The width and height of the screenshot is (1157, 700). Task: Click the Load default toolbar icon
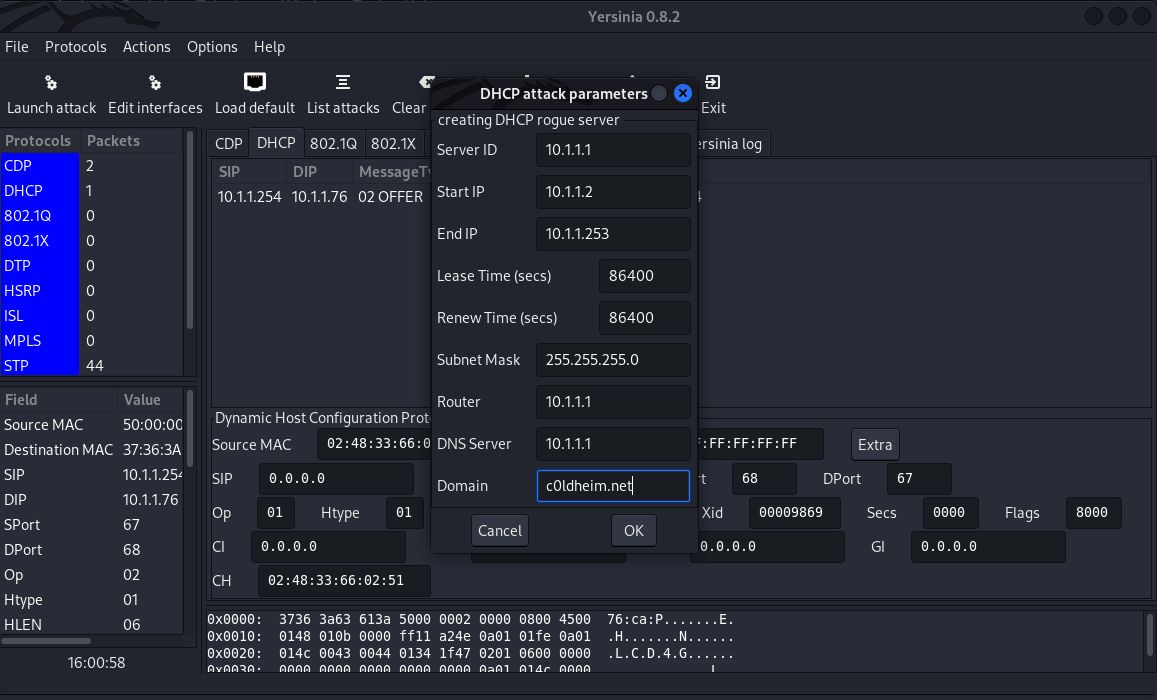click(255, 83)
